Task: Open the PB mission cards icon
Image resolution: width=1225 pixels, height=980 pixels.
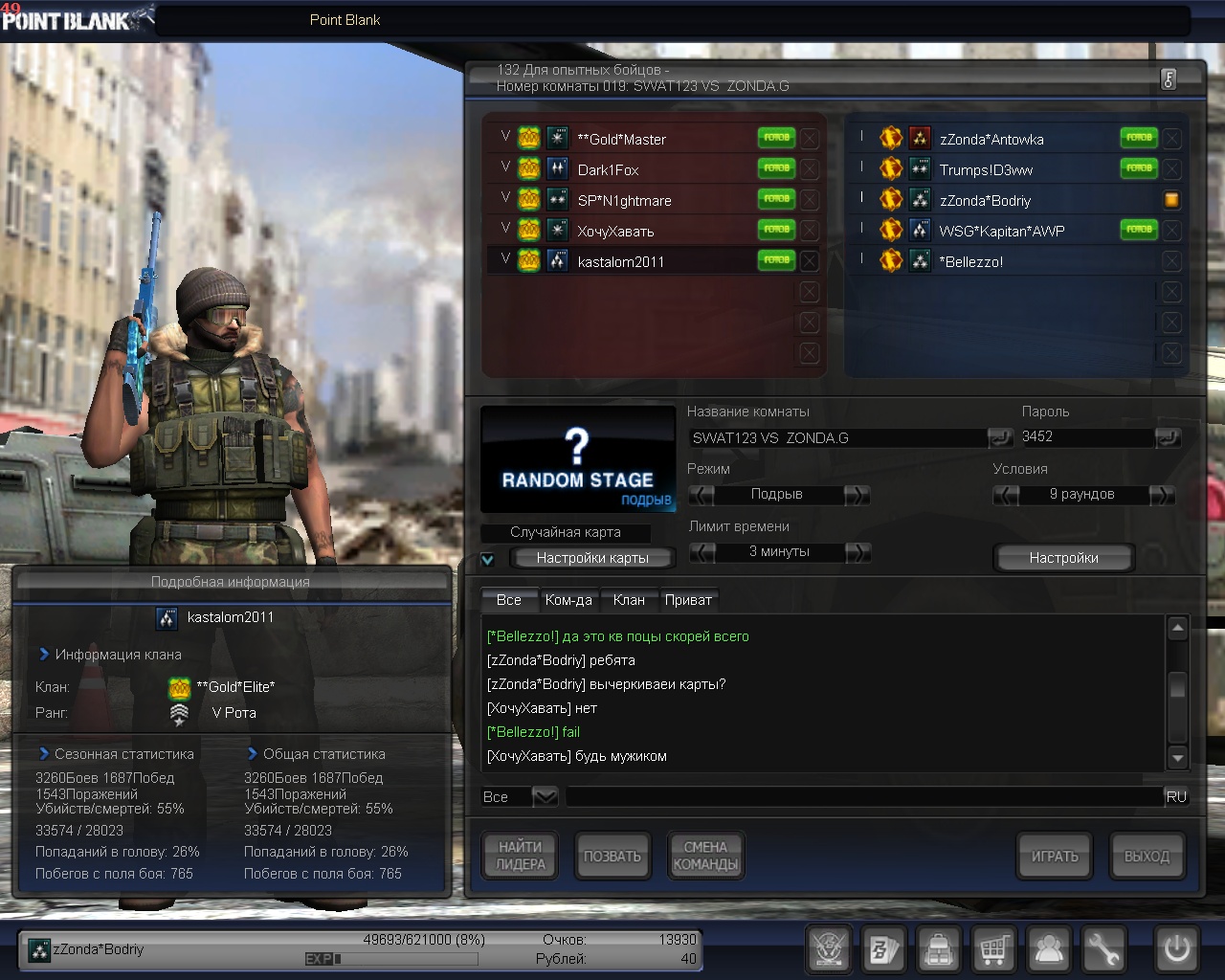Action: click(883, 950)
